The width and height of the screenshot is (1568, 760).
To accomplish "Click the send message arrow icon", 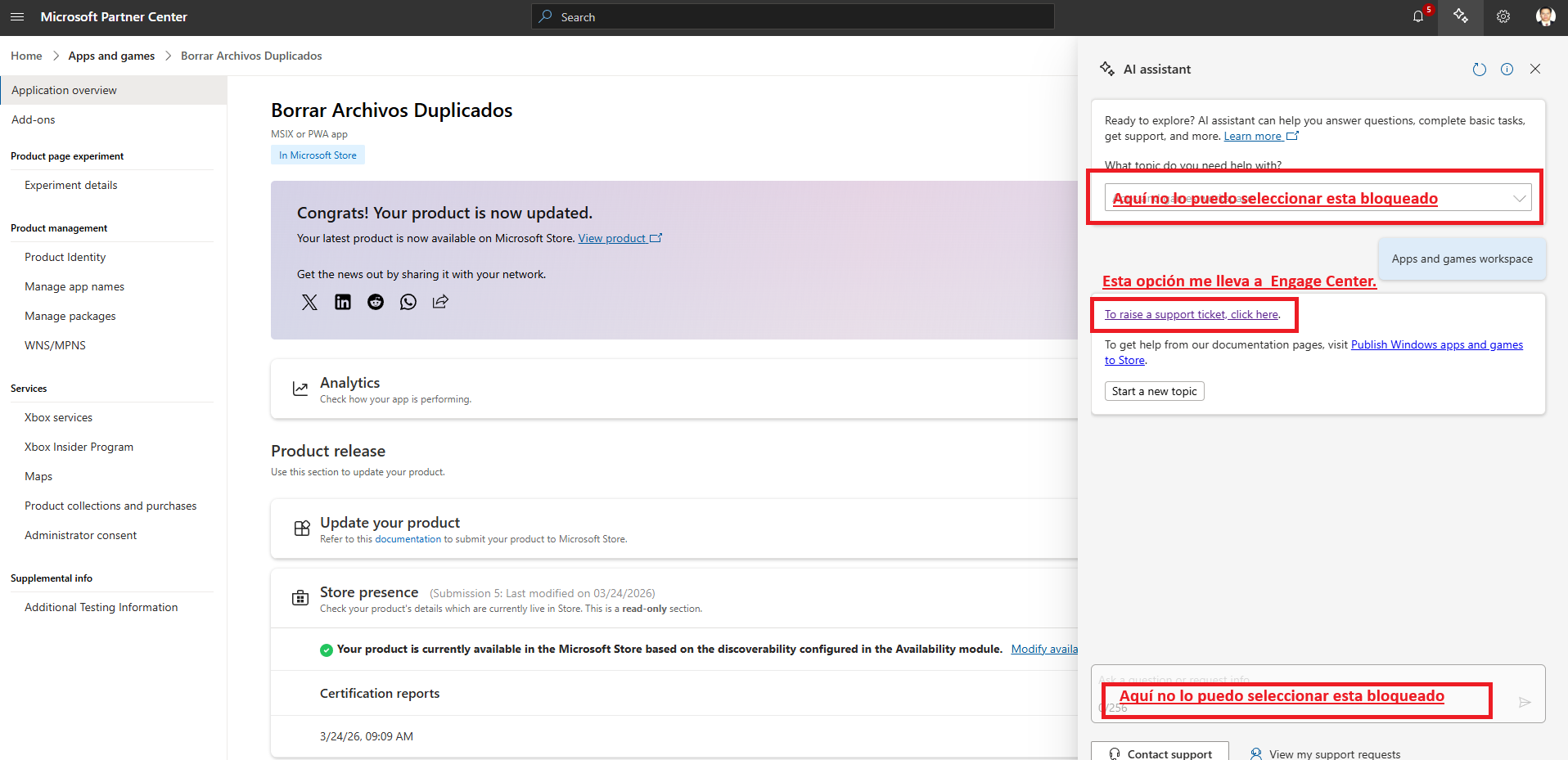I will 1525,702.
